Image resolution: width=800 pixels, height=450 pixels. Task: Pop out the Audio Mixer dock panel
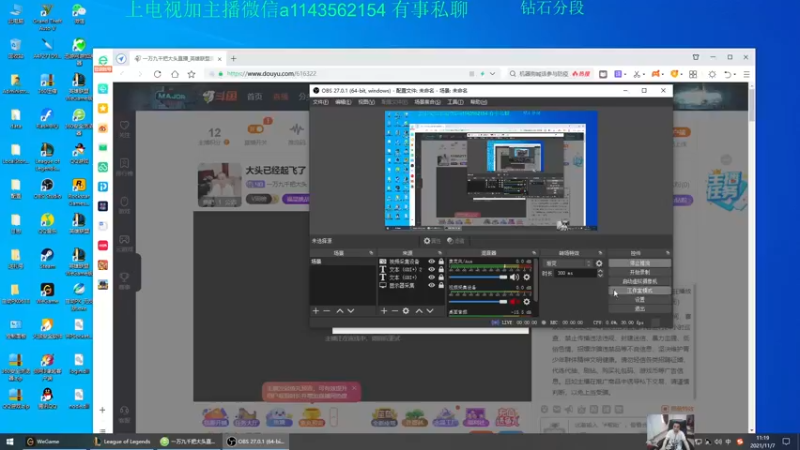click(534, 253)
